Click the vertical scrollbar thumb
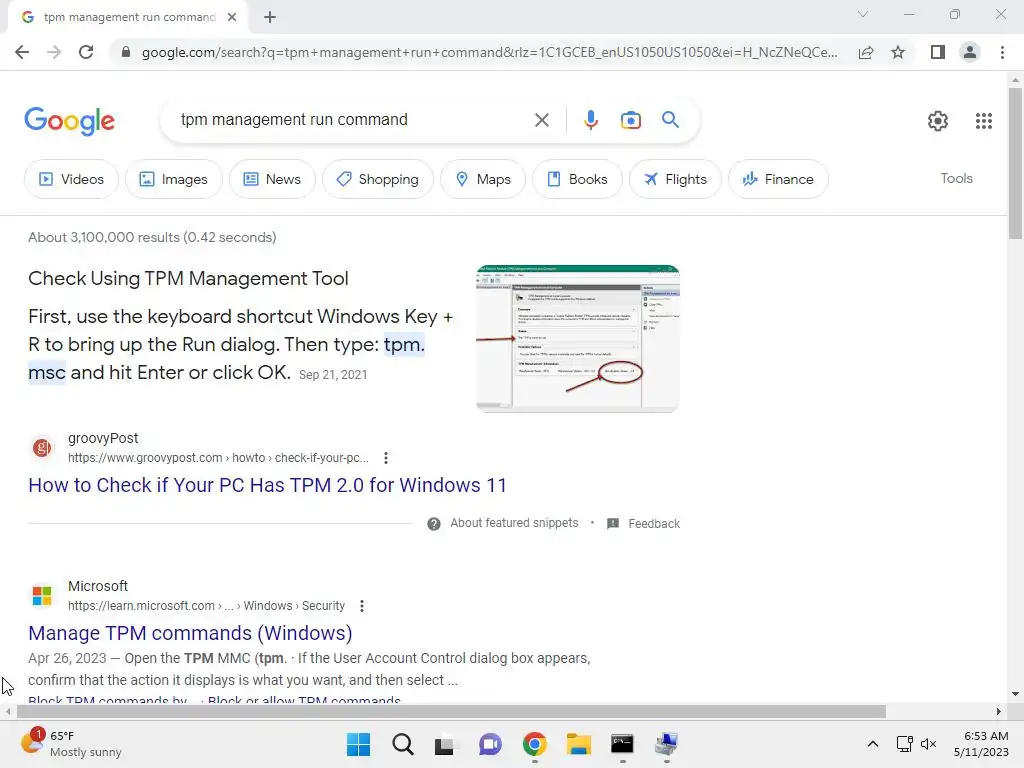 tap(1015, 163)
